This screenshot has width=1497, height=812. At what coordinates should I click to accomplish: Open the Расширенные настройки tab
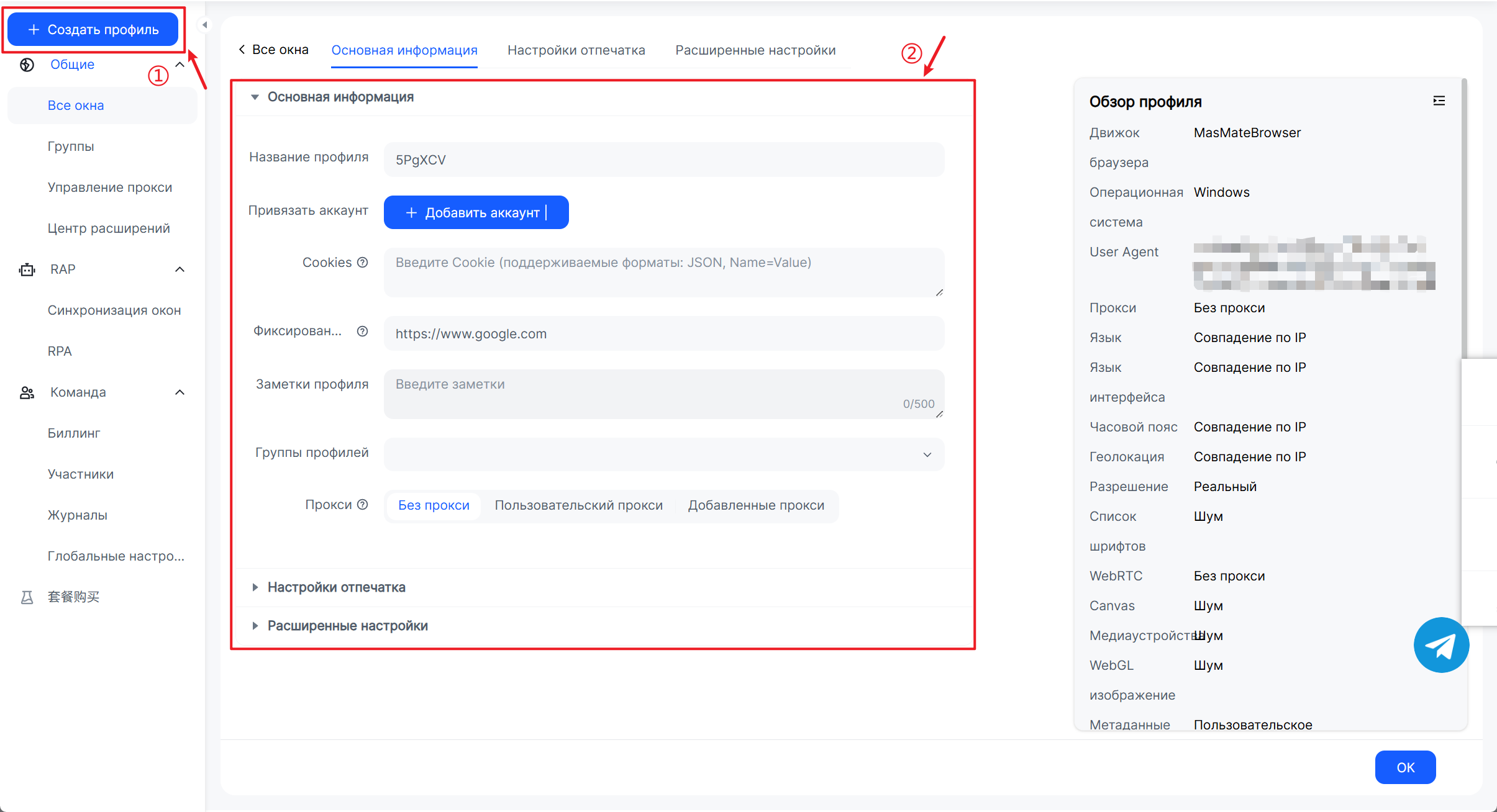click(755, 50)
